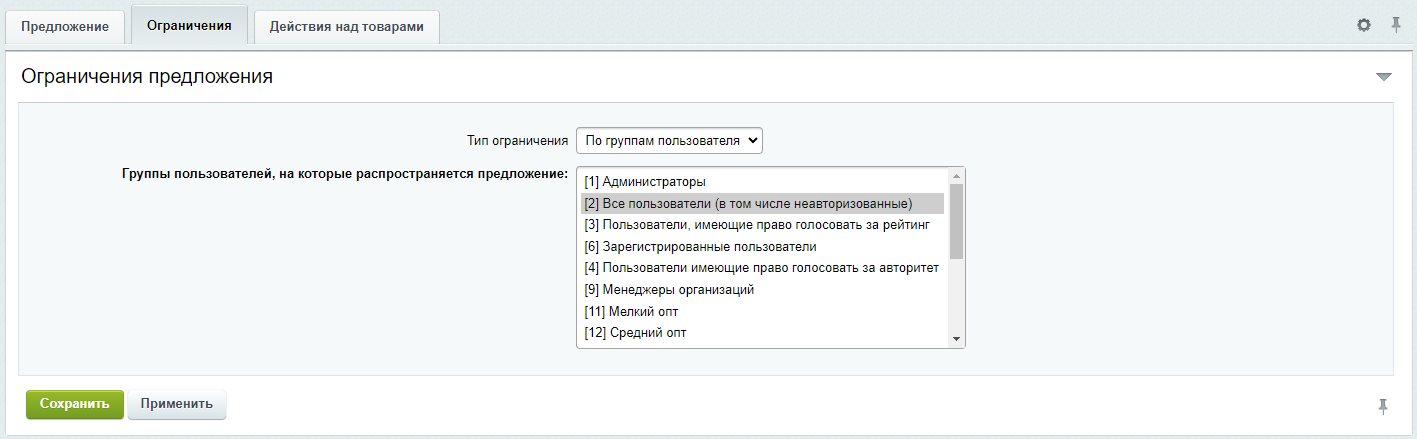Click the Применить button

176,405
